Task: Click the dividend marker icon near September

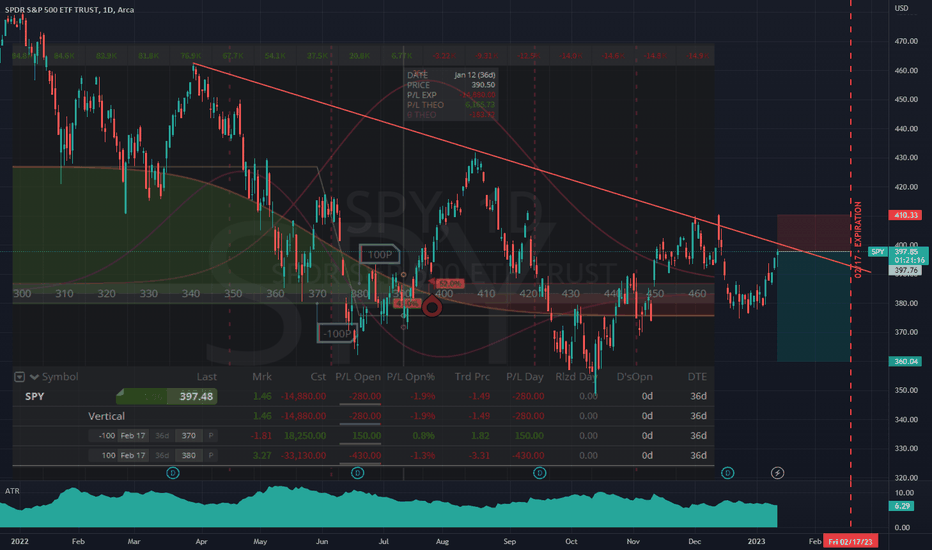Action: [x=540, y=473]
